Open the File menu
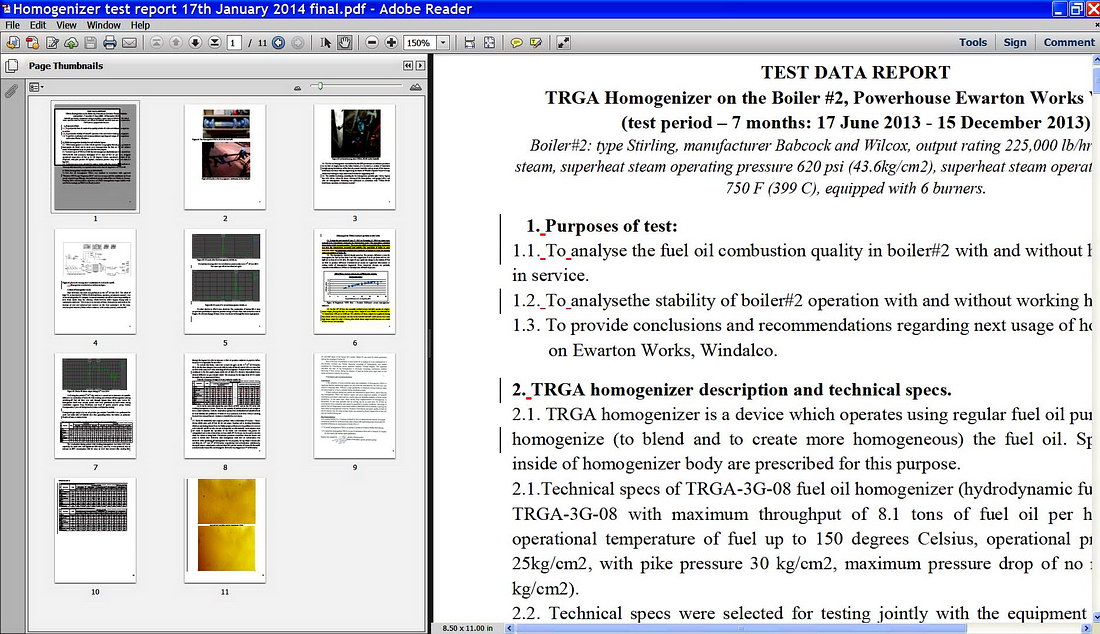Screen dimensions: 1100x634 pos(13,25)
